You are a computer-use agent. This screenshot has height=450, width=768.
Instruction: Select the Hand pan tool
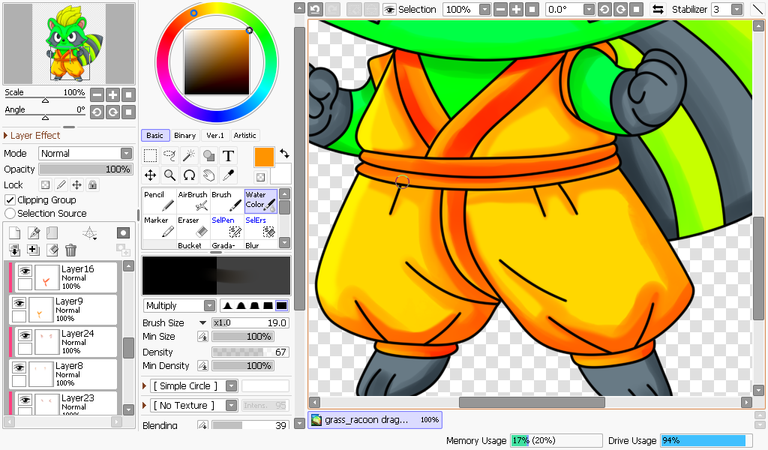point(209,175)
